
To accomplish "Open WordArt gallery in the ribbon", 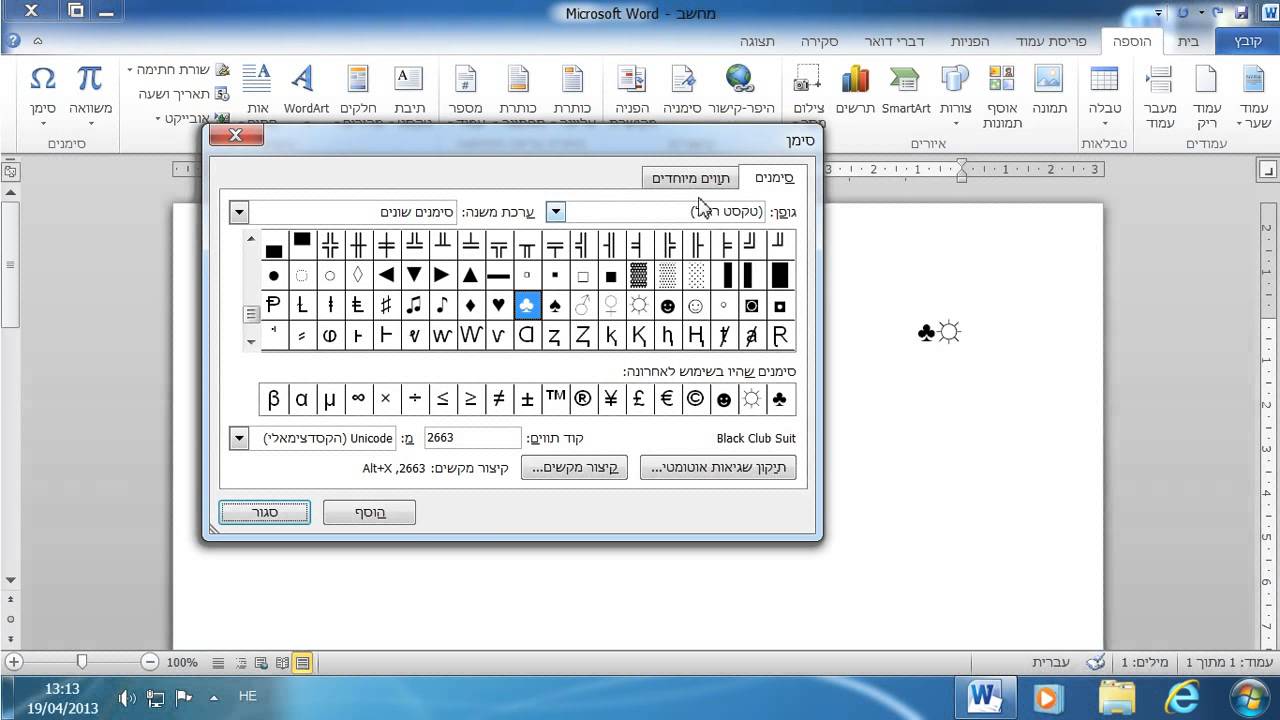I will [x=306, y=92].
